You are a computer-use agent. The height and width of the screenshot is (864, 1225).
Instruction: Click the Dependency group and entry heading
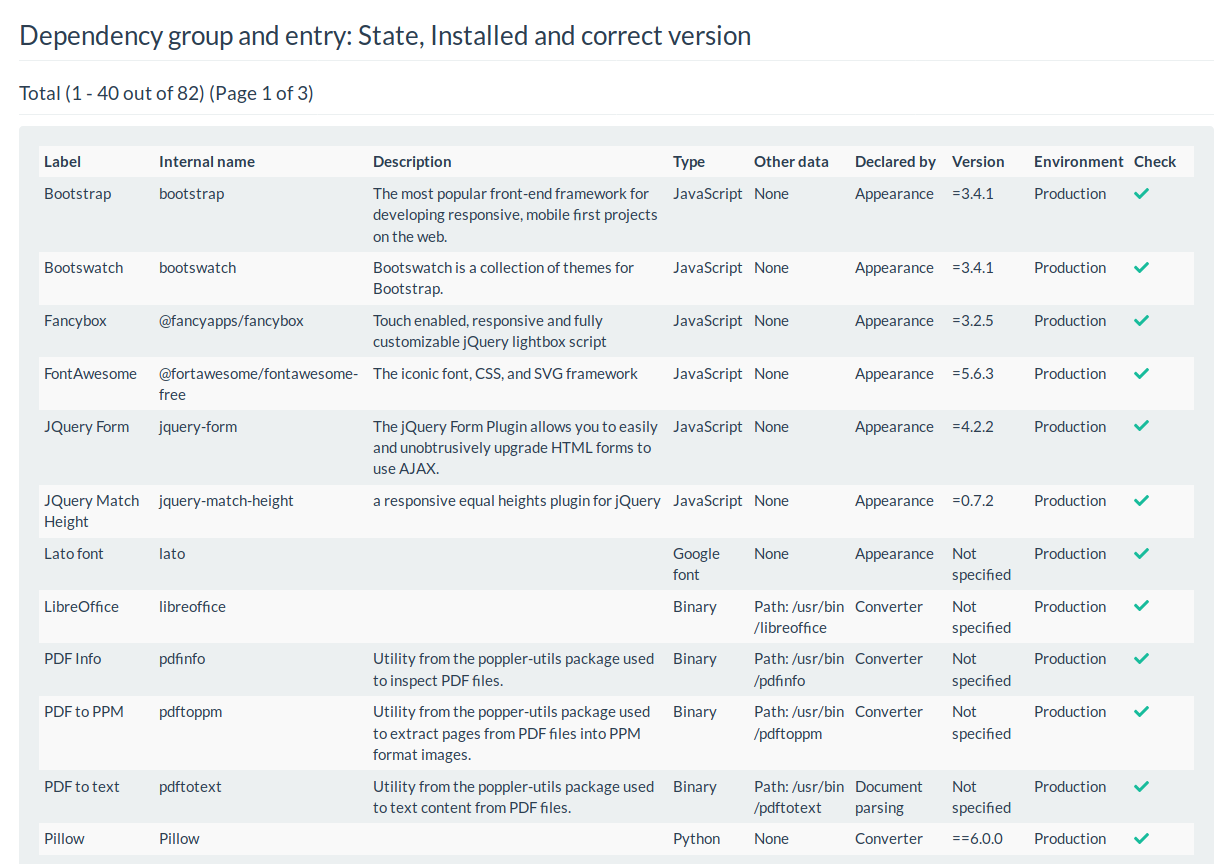(x=385, y=36)
